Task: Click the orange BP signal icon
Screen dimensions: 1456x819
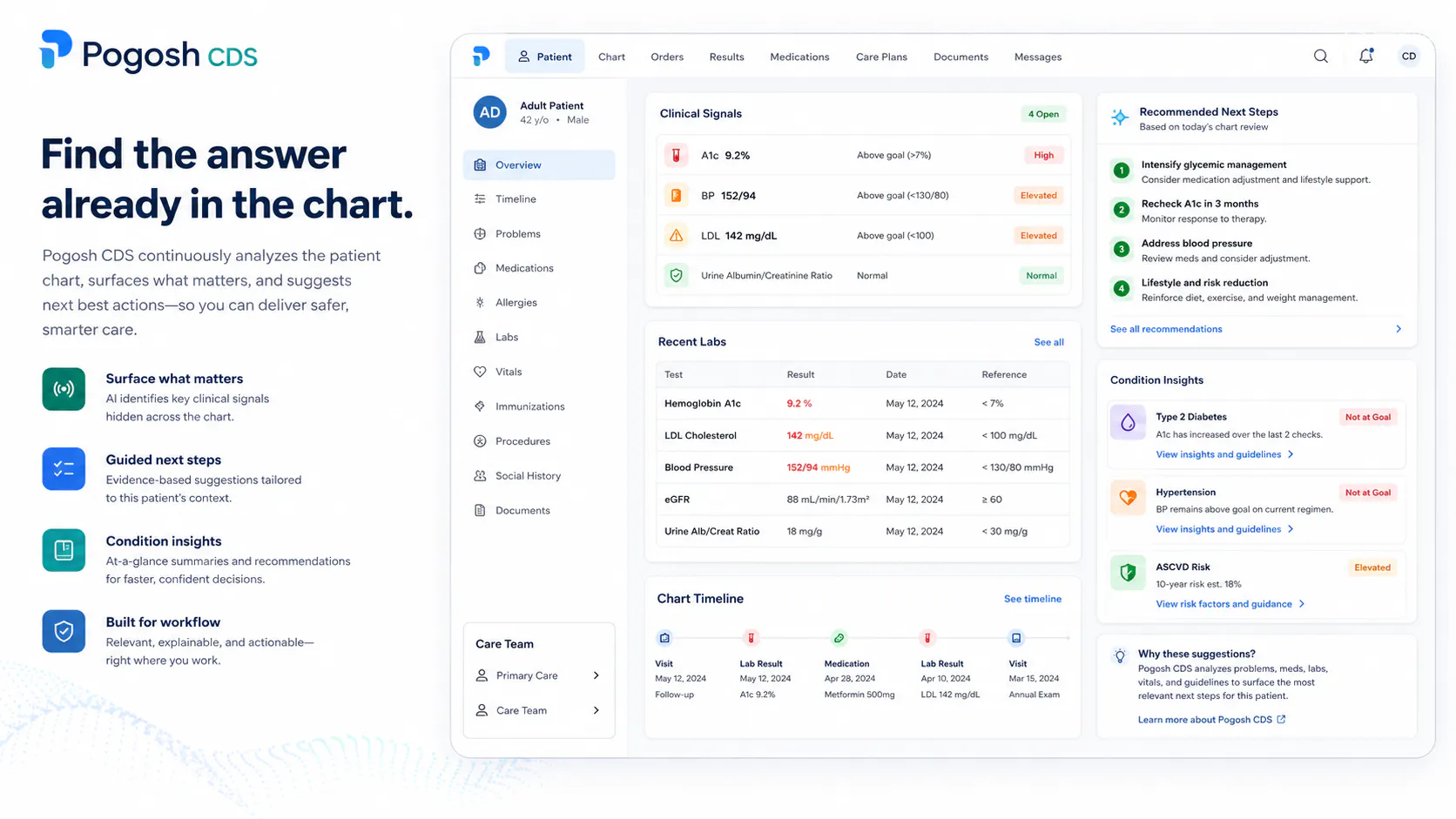Action: coord(676,195)
